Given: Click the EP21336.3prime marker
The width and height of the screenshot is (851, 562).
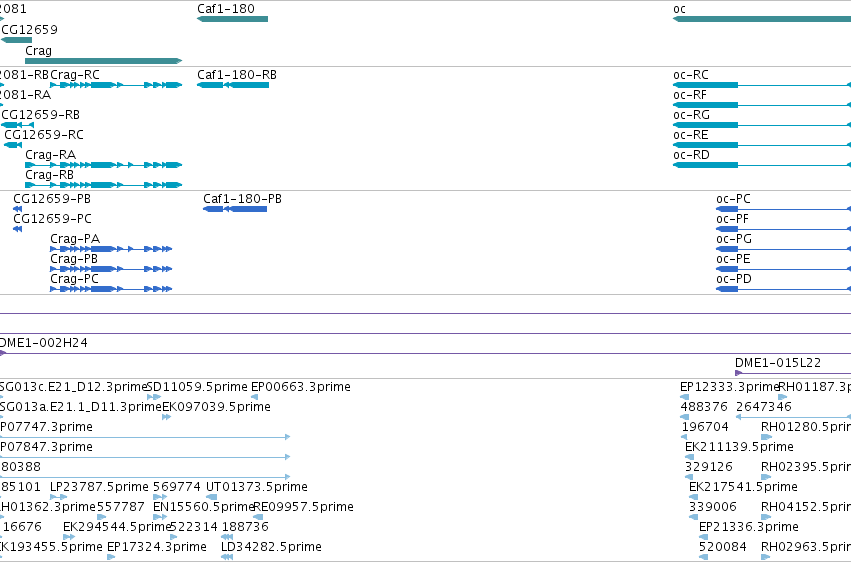Looking at the screenshot, I should click(x=703, y=537).
